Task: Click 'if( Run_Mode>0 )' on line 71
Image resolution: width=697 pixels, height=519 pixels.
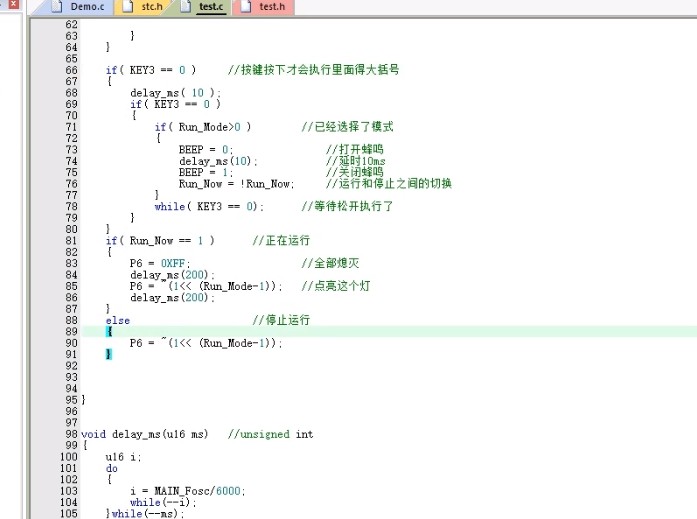Action: pyautogui.click(x=203, y=127)
